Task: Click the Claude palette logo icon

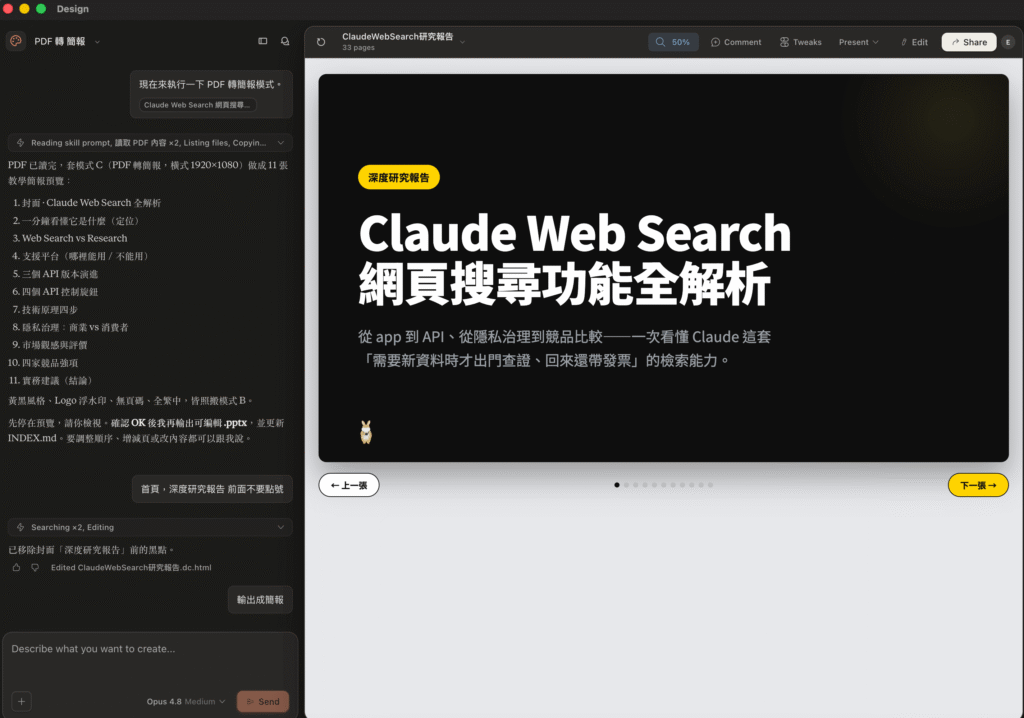Action: (x=16, y=41)
